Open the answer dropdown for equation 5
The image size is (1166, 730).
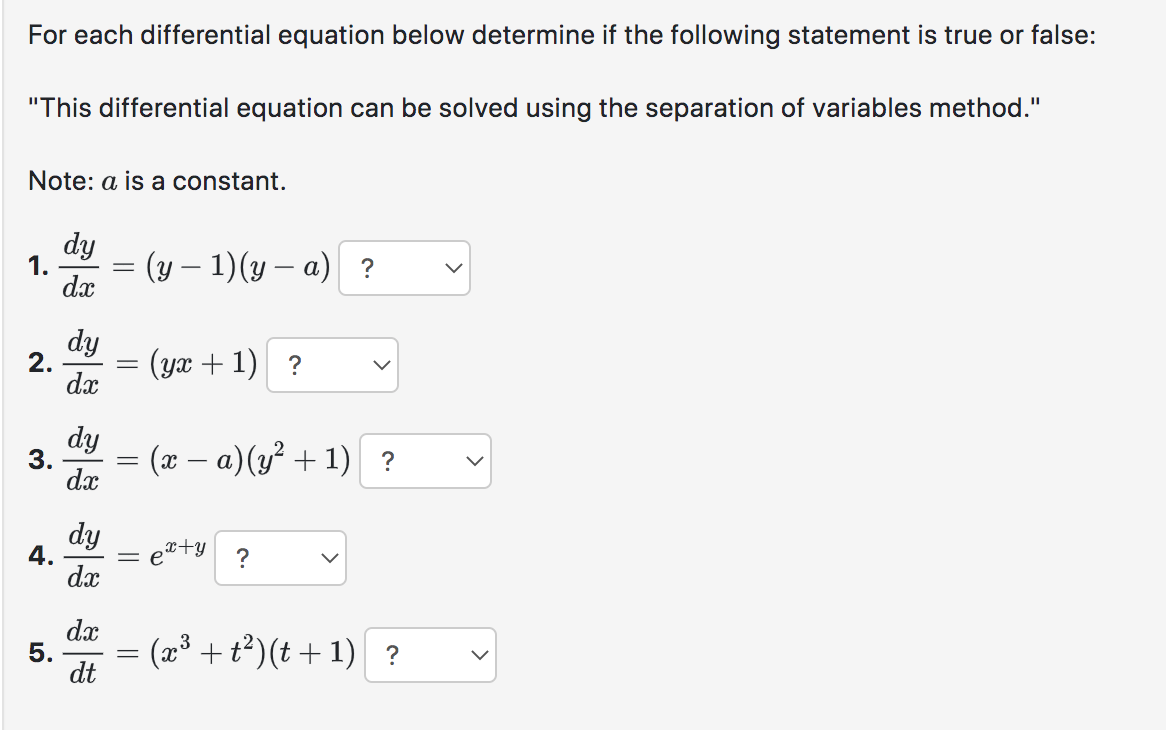[x=430, y=655]
